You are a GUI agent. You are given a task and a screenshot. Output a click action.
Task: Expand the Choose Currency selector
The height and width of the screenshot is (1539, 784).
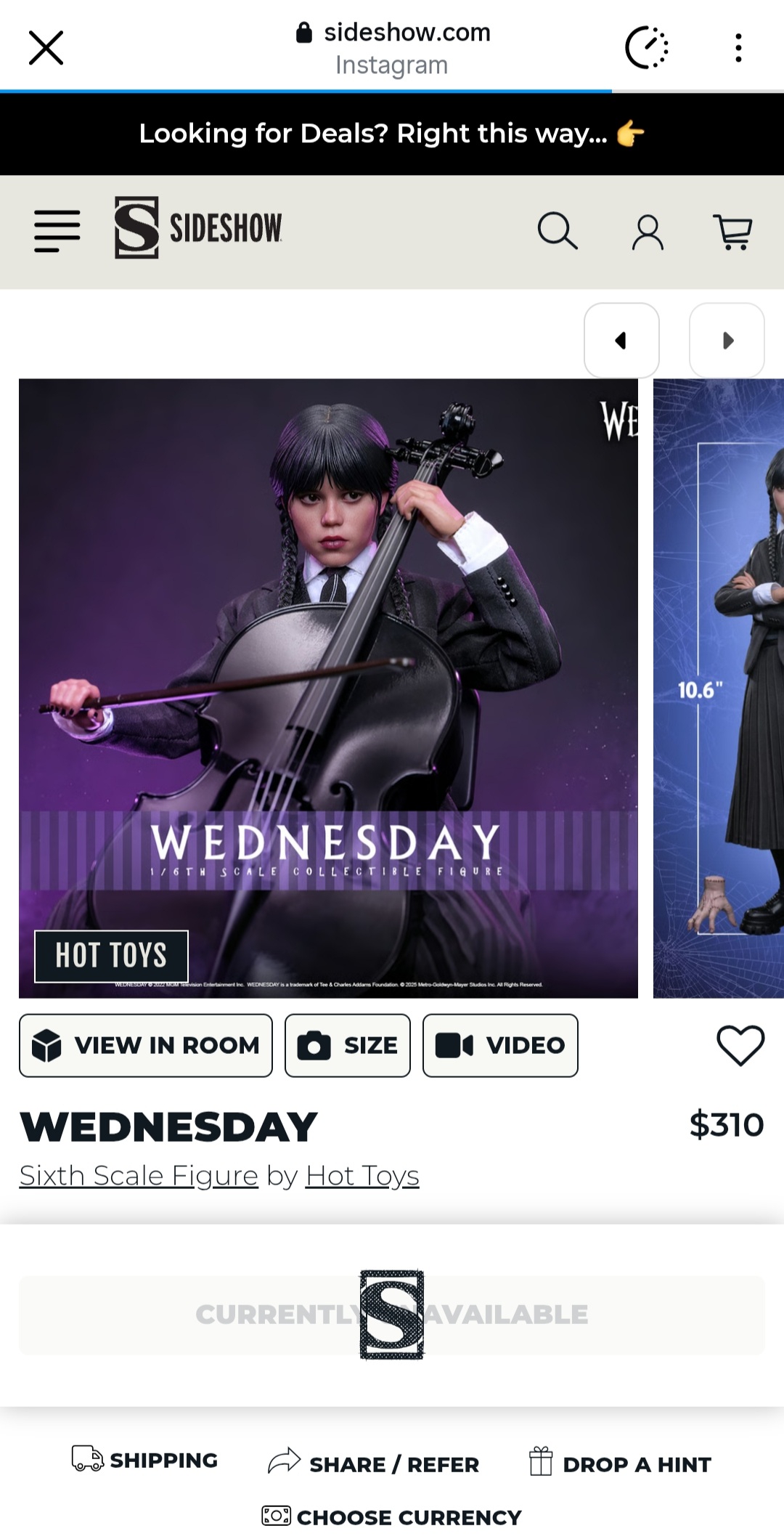click(391, 1516)
